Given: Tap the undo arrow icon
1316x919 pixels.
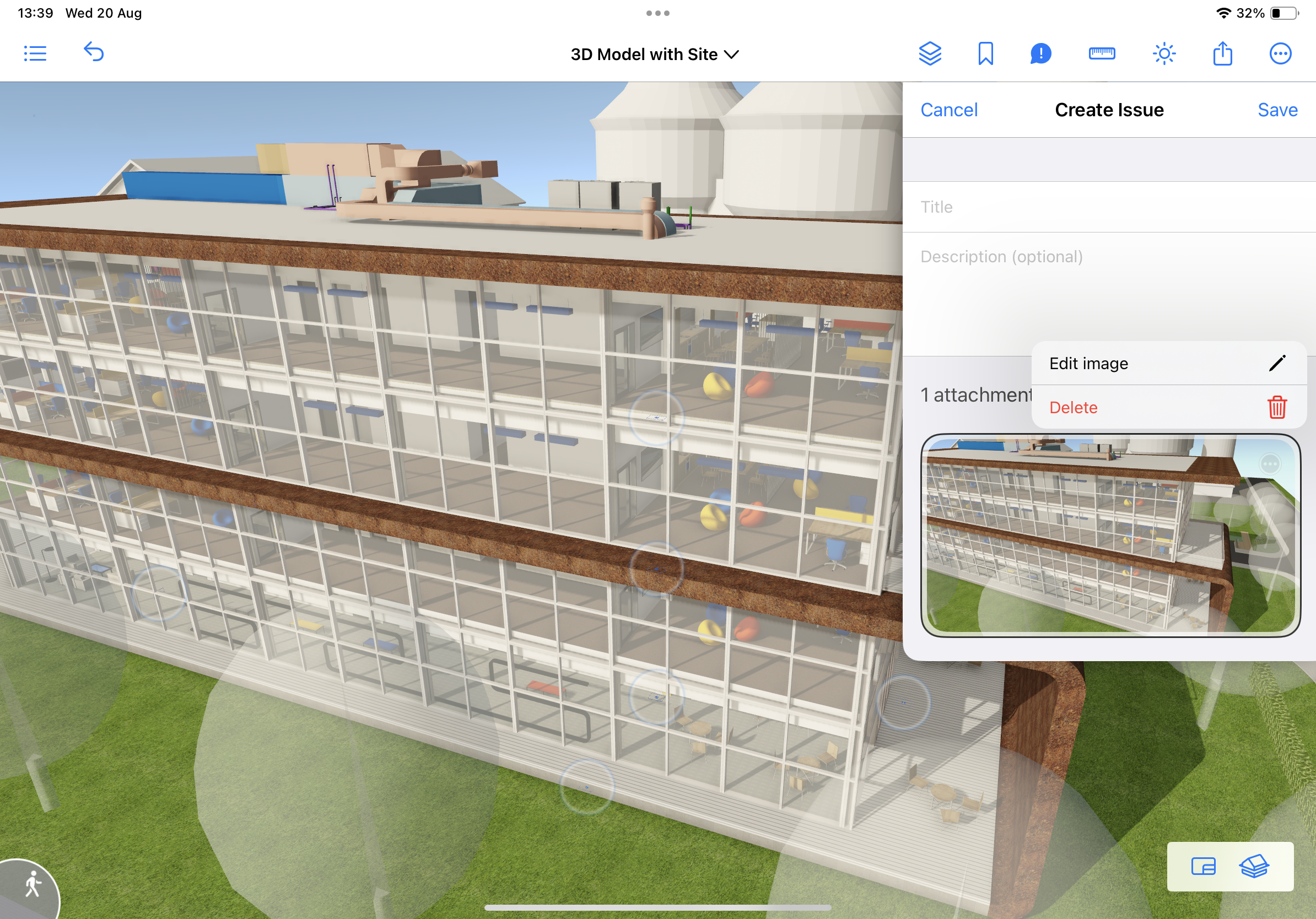Looking at the screenshot, I should tap(94, 52).
